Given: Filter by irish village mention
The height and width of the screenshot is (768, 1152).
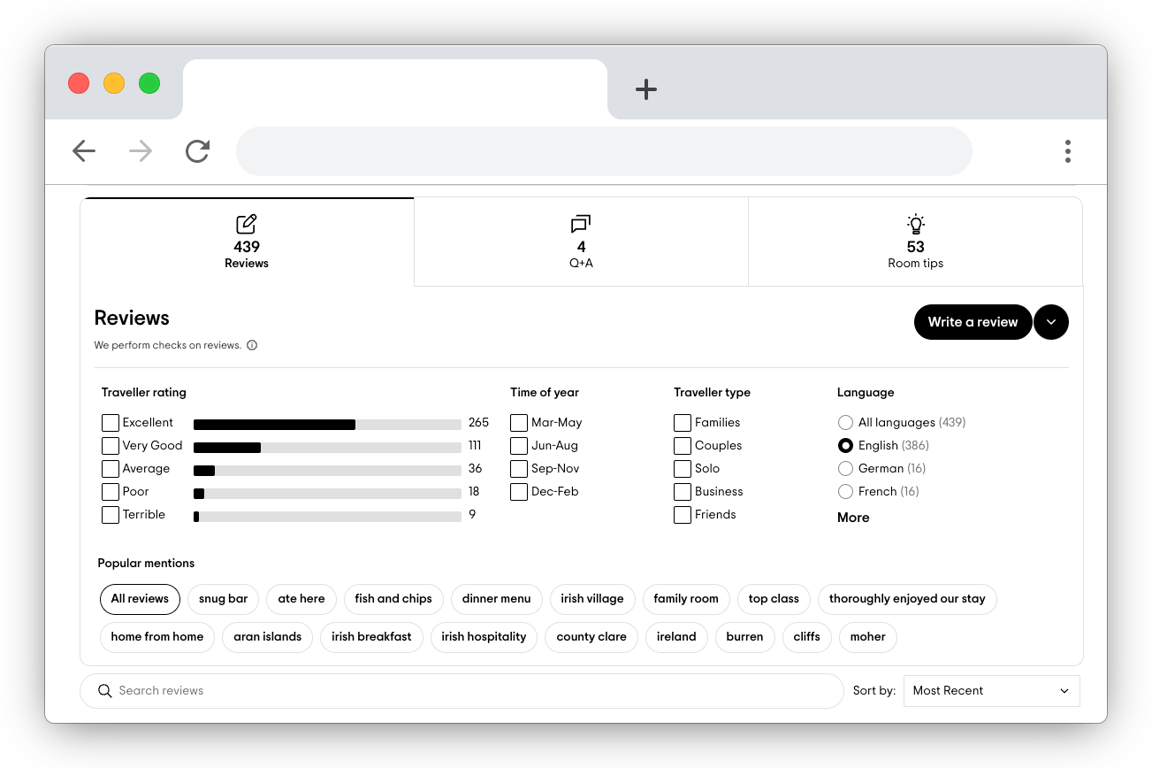Looking at the screenshot, I should click(592, 599).
